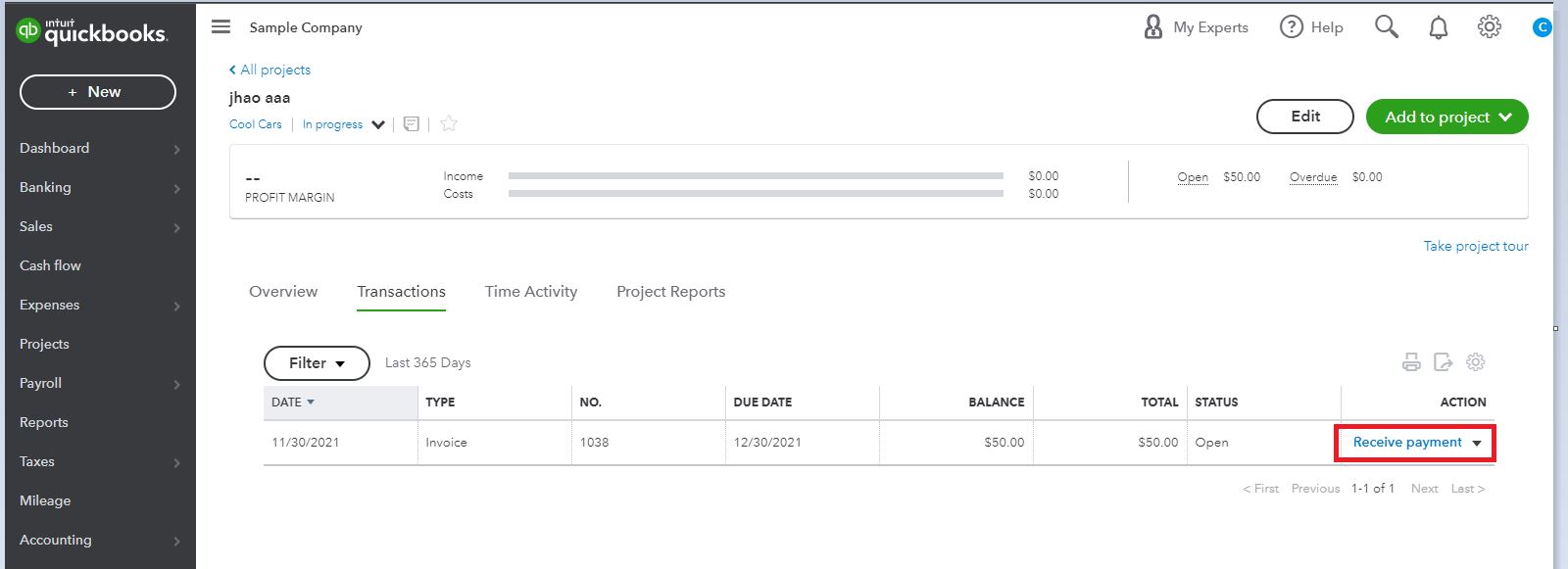
Task: Open the Add to project dropdown
Action: coord(1447,117)
